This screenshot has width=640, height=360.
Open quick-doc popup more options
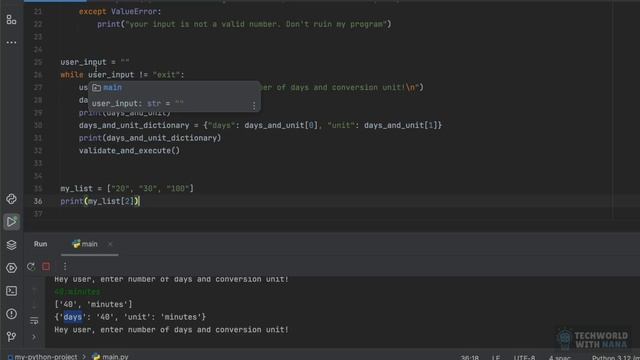(x=254, y=106)
